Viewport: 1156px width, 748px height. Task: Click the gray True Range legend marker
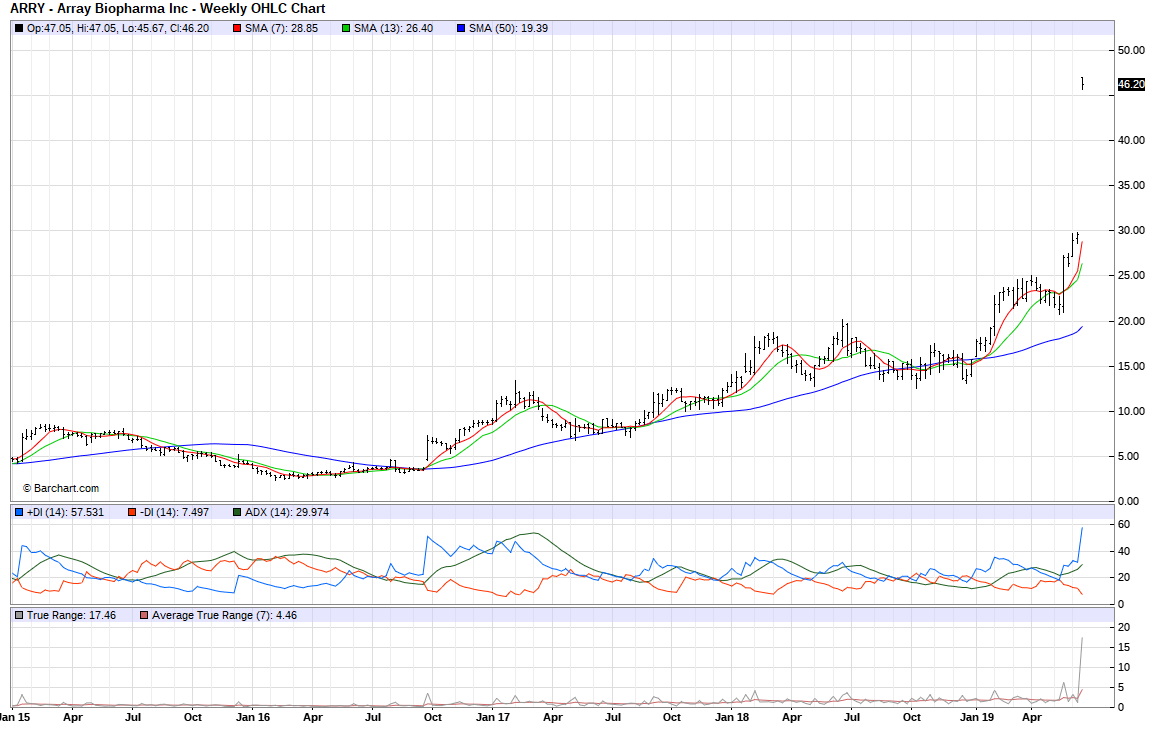click(x=19, y=615)
